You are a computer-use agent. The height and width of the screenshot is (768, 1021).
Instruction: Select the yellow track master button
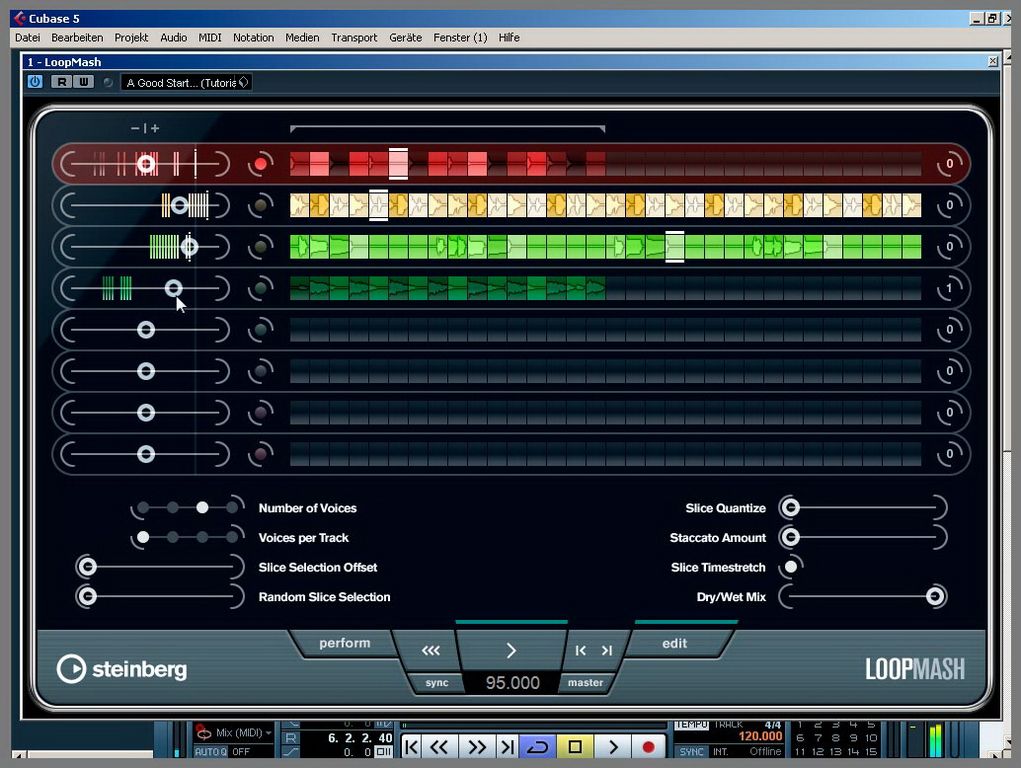(x=260, y=205)
